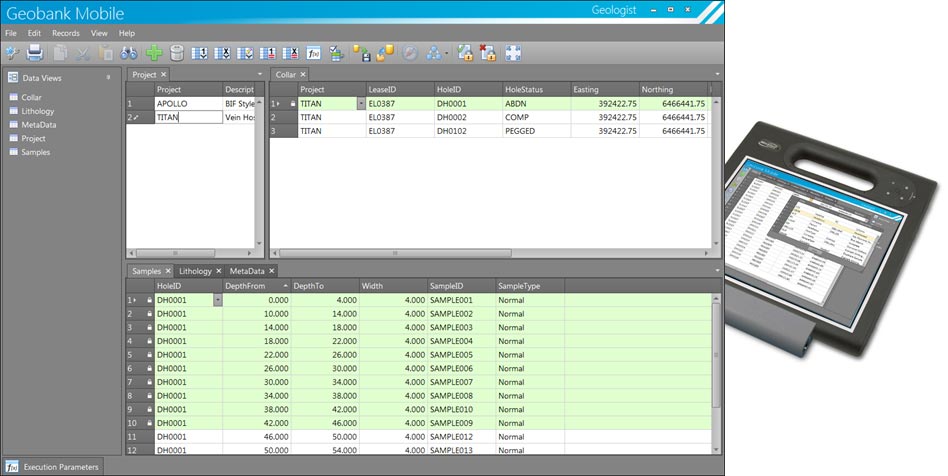
Task: Click the database save/export toolbar icon
Action: coord(362,53)
